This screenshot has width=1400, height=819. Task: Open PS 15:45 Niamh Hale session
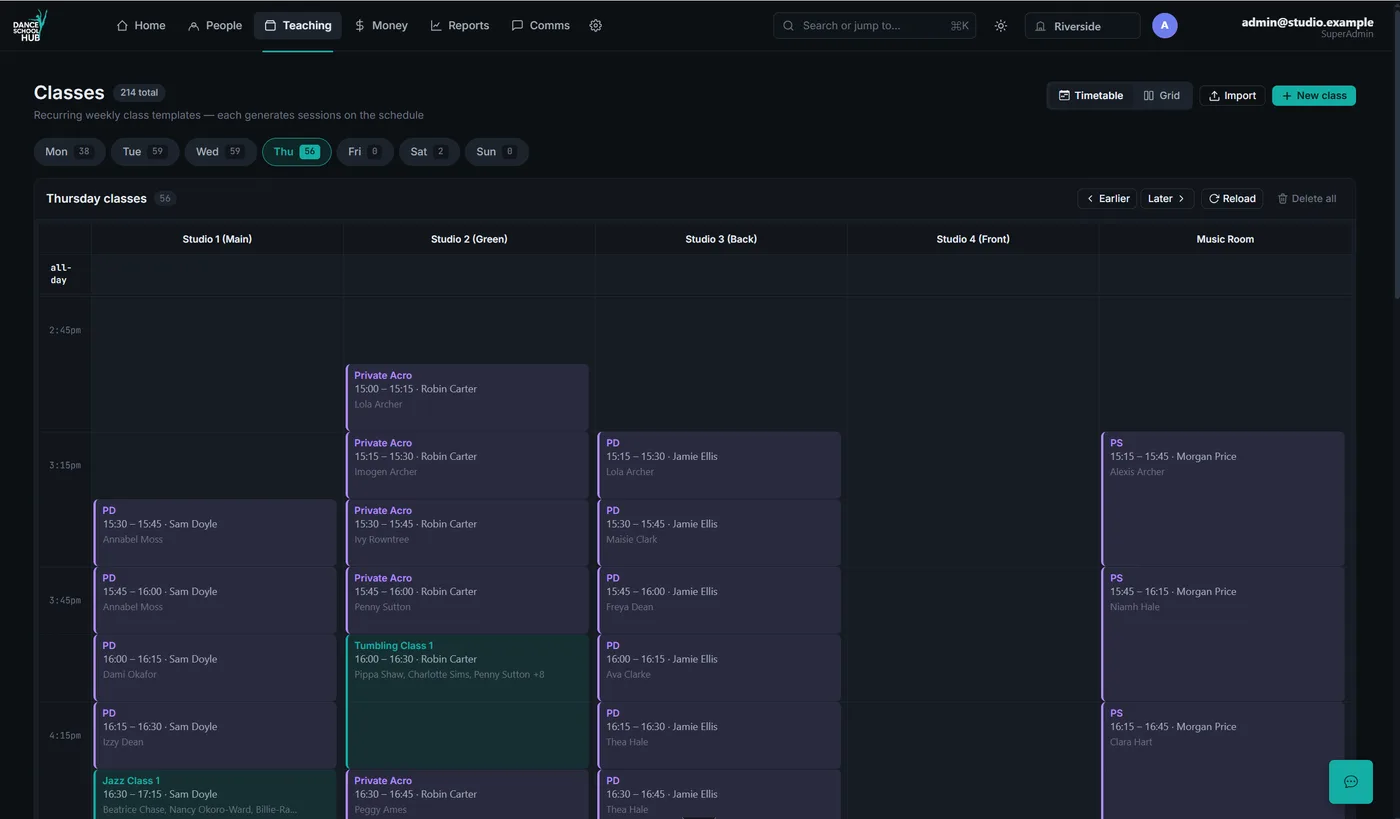(1223, 634)
